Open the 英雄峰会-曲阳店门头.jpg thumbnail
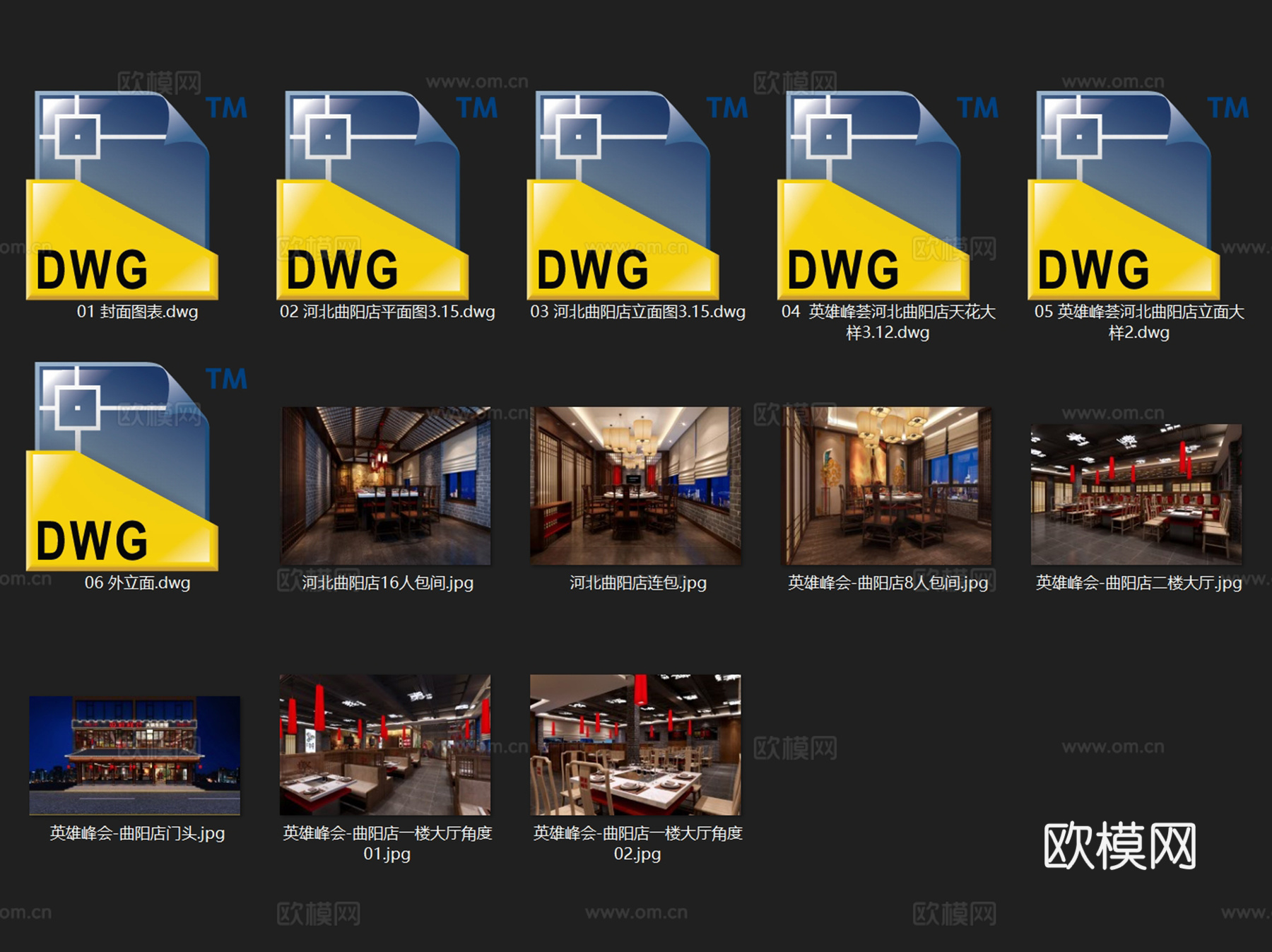Image resolution: width=1272 pixels, height=952 pixels. pos(135,756)
